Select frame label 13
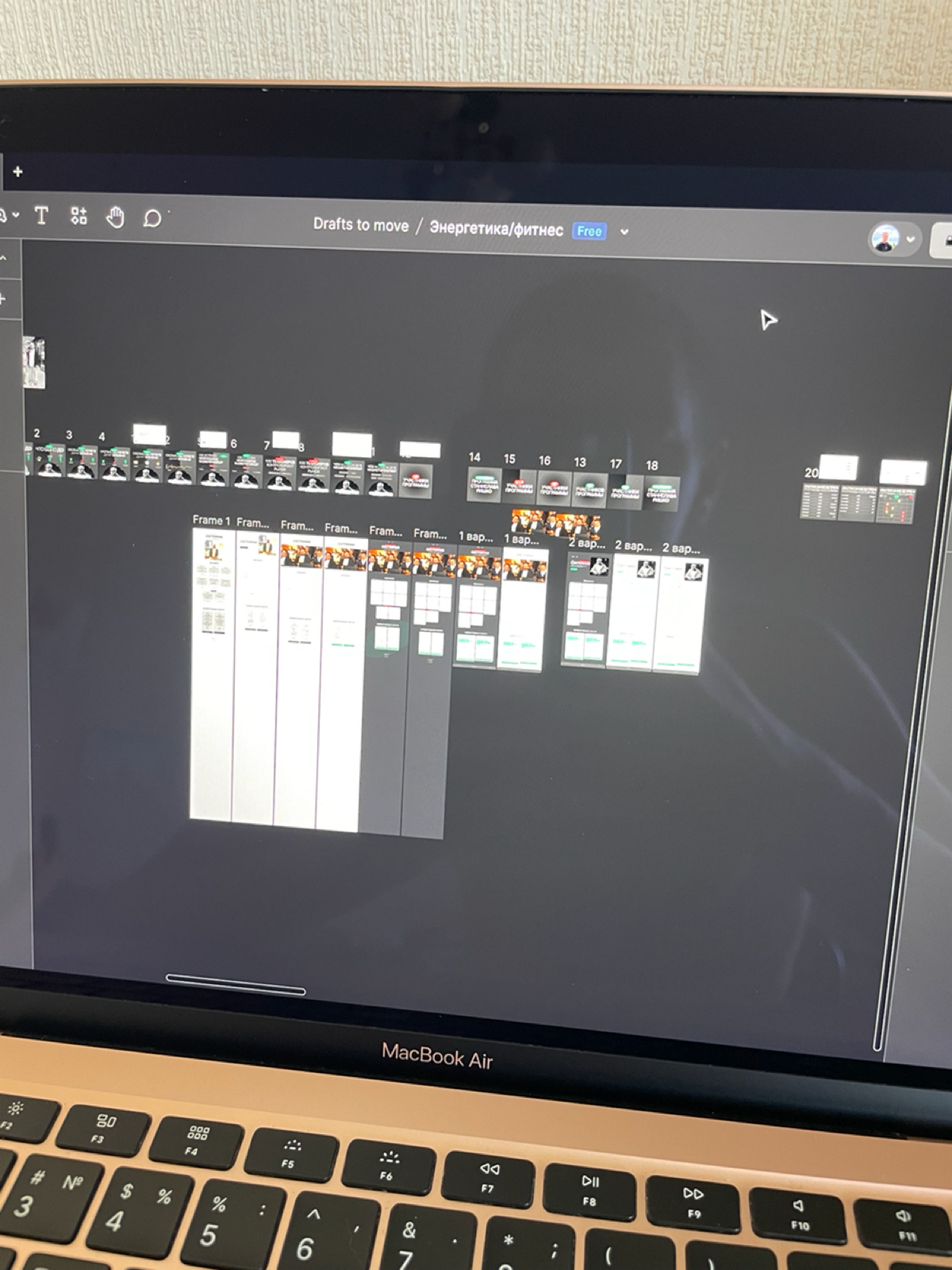This screenshot has width=952, height=1270. 580,462
